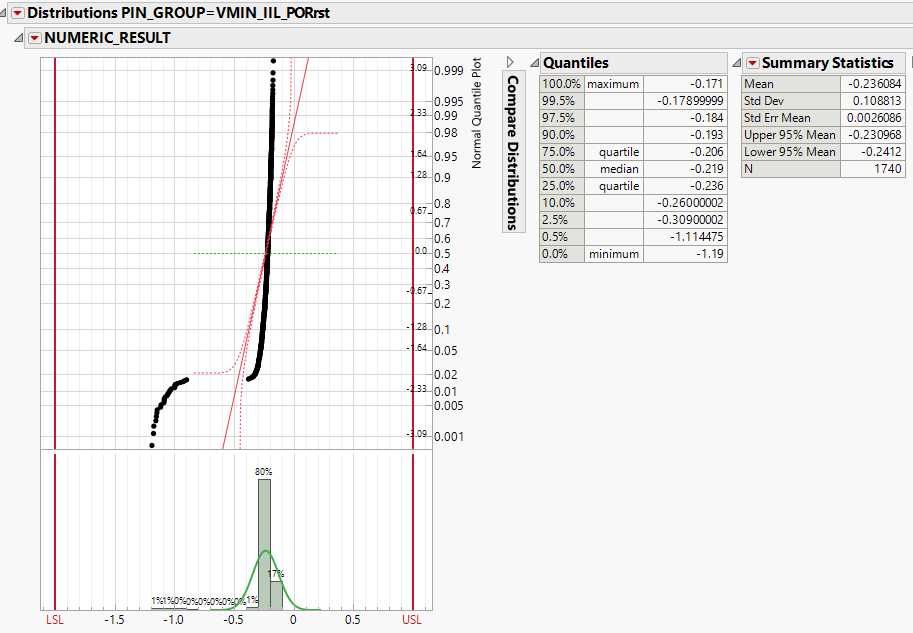Collapse the Summary Statistics disclosure triangle
913x633 pixels.
pos(737,62)
